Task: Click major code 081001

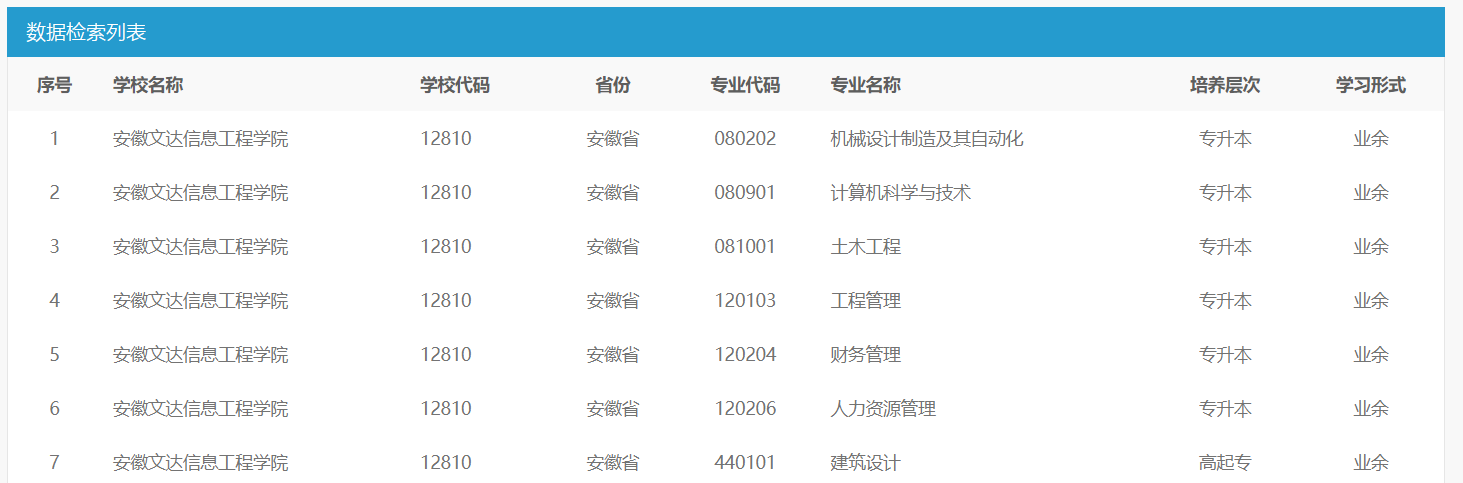Action: point(745,247)
